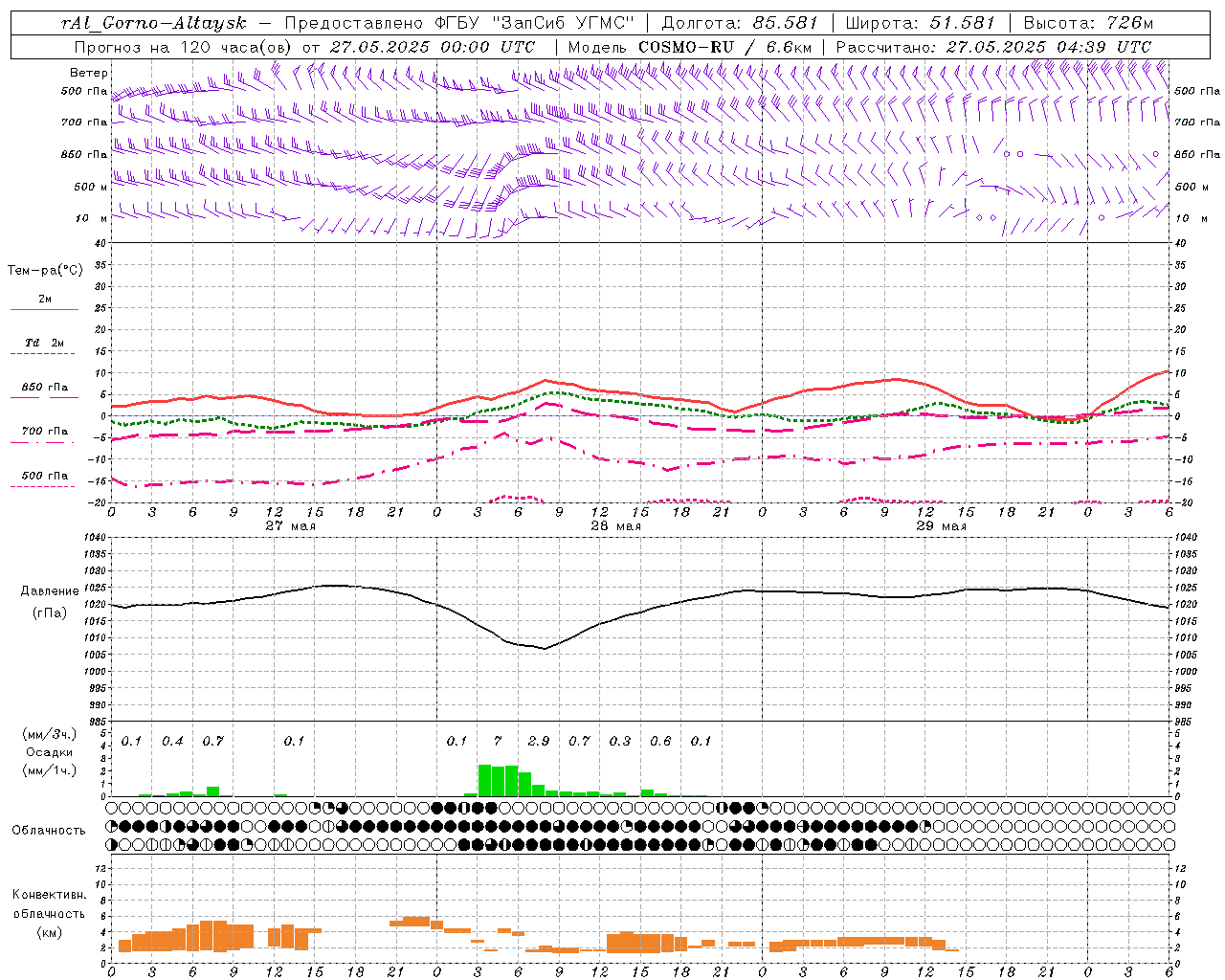The width and height of the screenshot is (1225, 980).
Task: Click the Тем-ра(°C) temperature panel label
Action: coord(45,271)
